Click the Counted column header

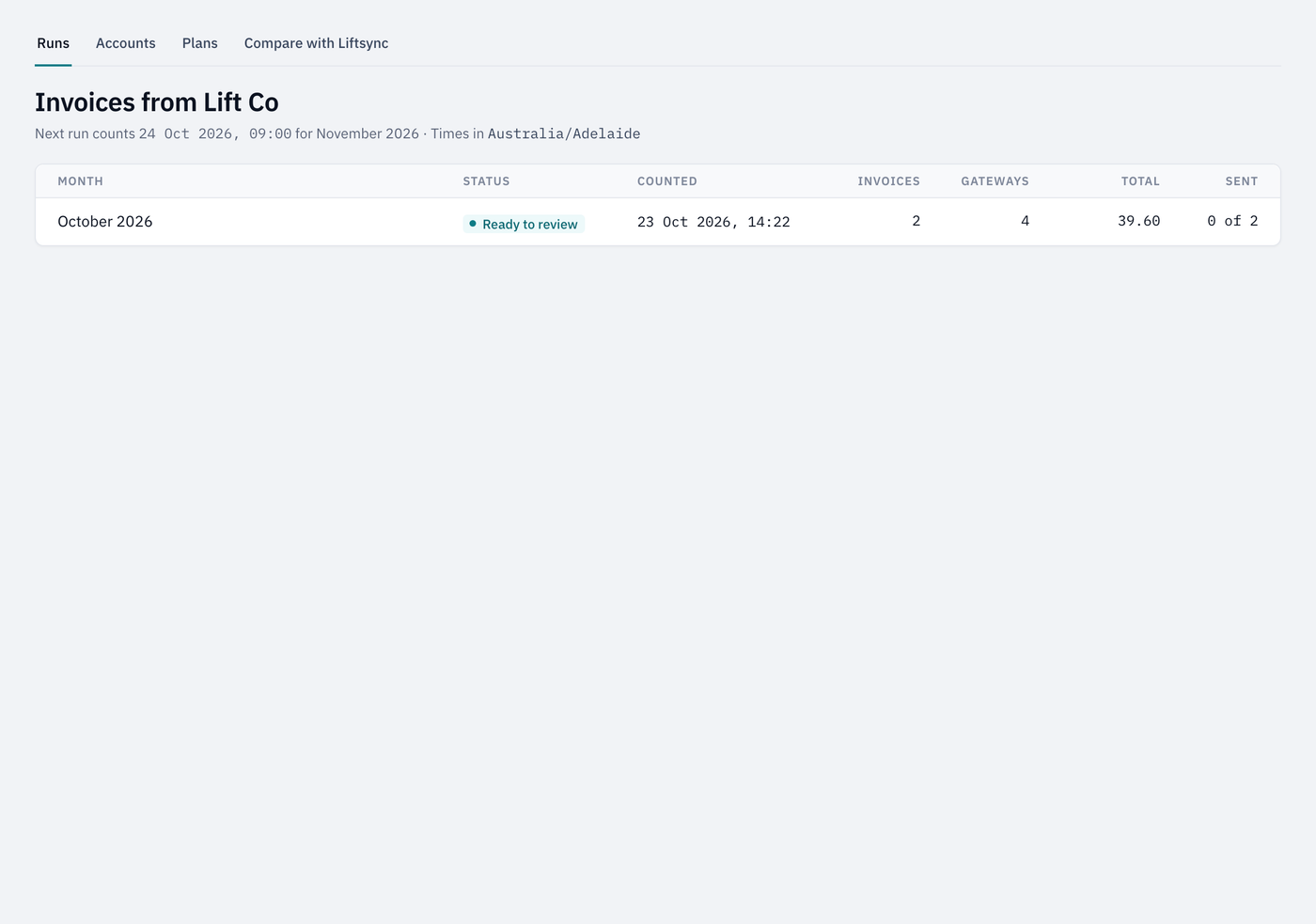(667, 181)
